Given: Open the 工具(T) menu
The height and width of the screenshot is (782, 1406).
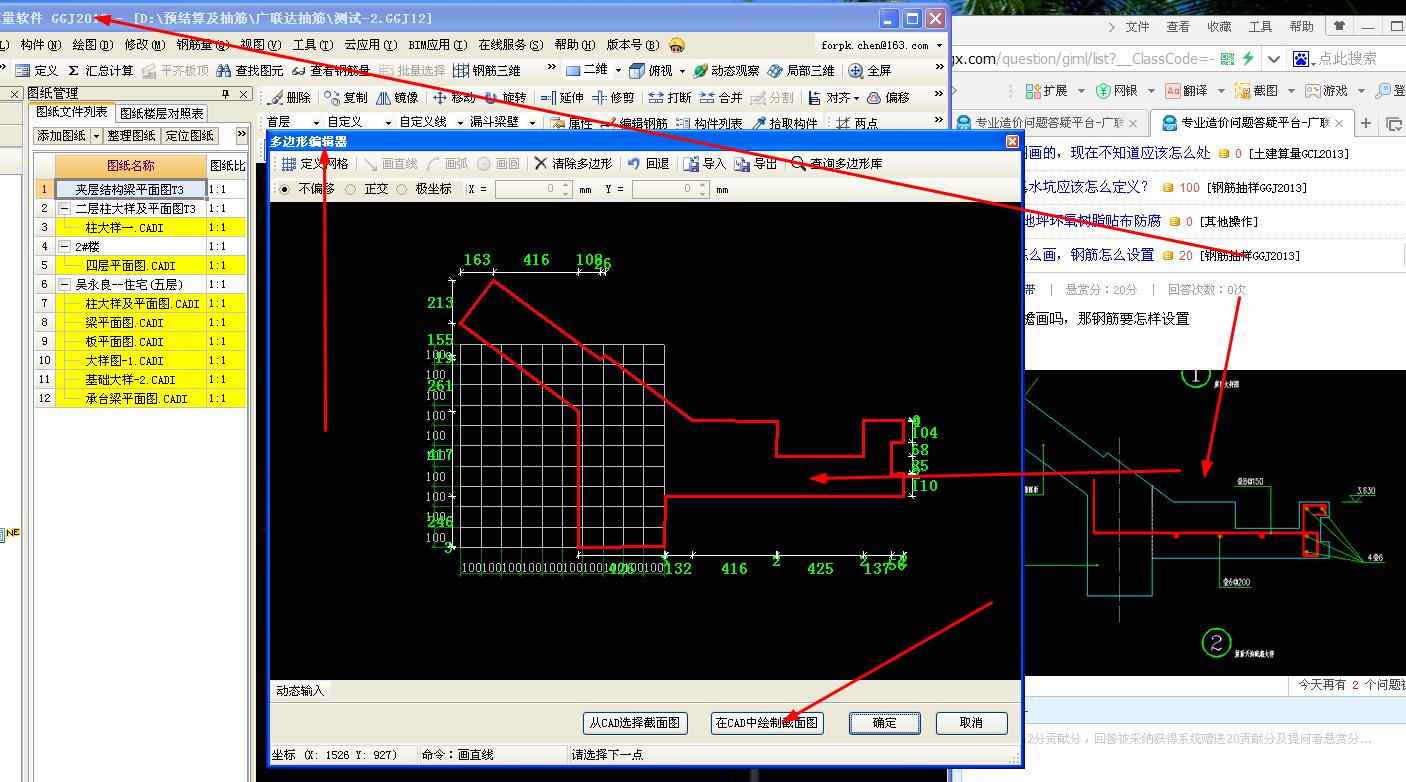Looking at the screenshot, I should 312,45.
